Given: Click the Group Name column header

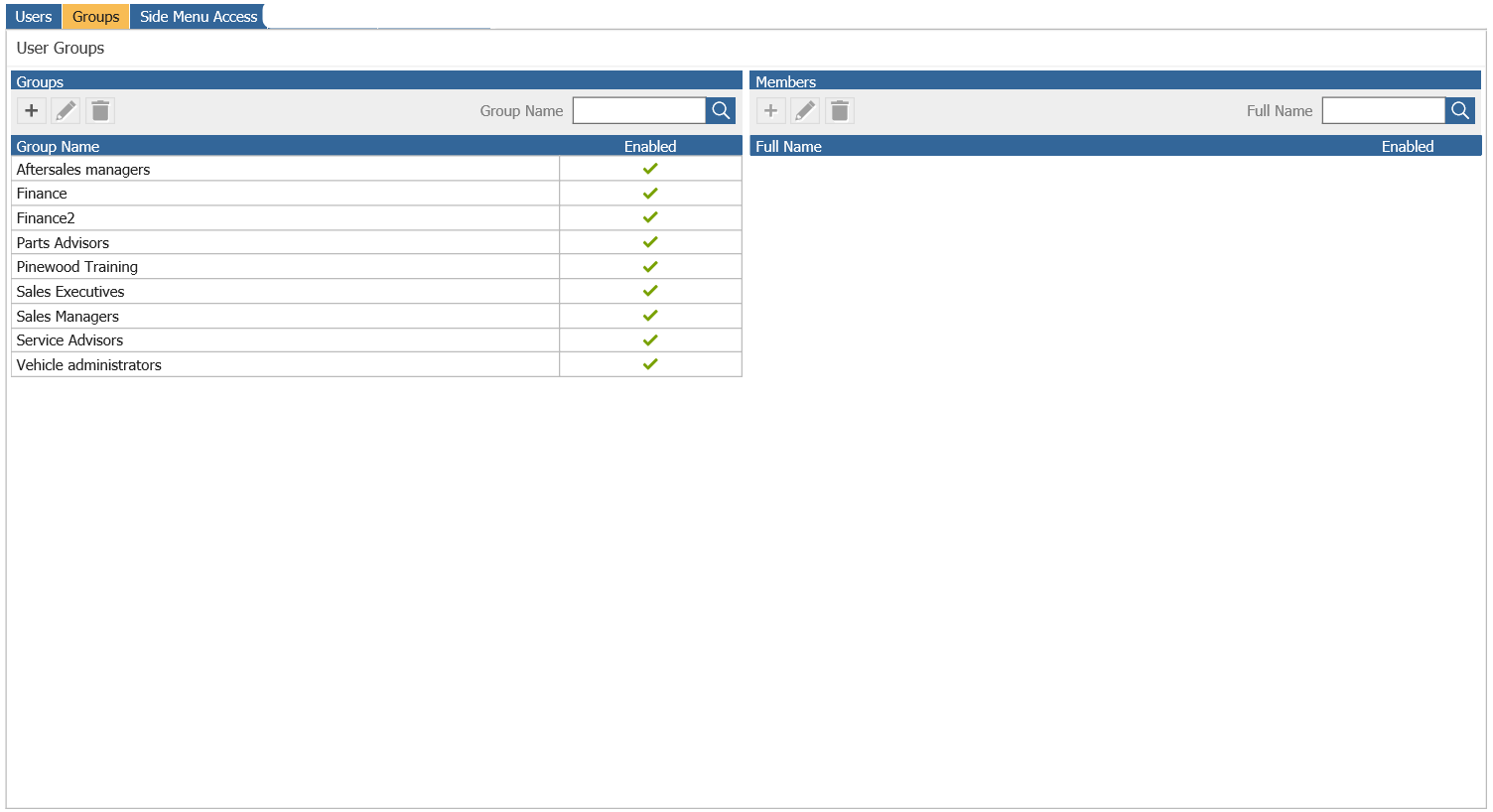Looking at the screenshot, I should pyautogui.click(x=57, y=145).
